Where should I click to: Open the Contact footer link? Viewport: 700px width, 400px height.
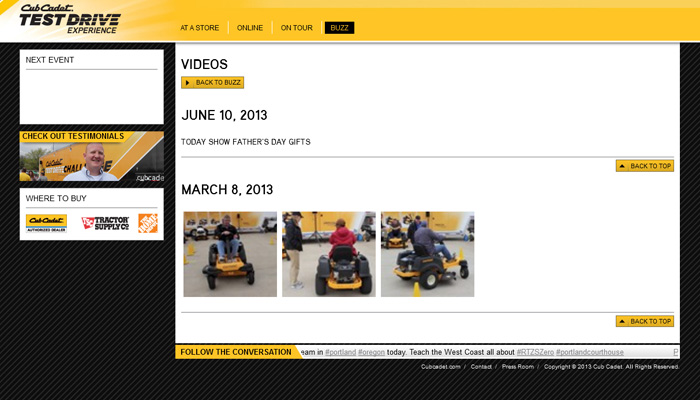[x=481, y=367]
